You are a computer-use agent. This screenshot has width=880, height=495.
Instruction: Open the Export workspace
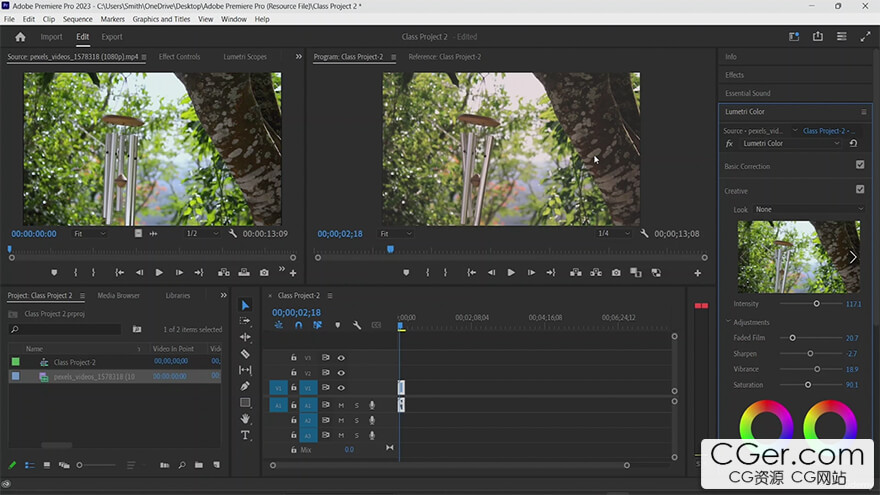[x=112, y=36]
